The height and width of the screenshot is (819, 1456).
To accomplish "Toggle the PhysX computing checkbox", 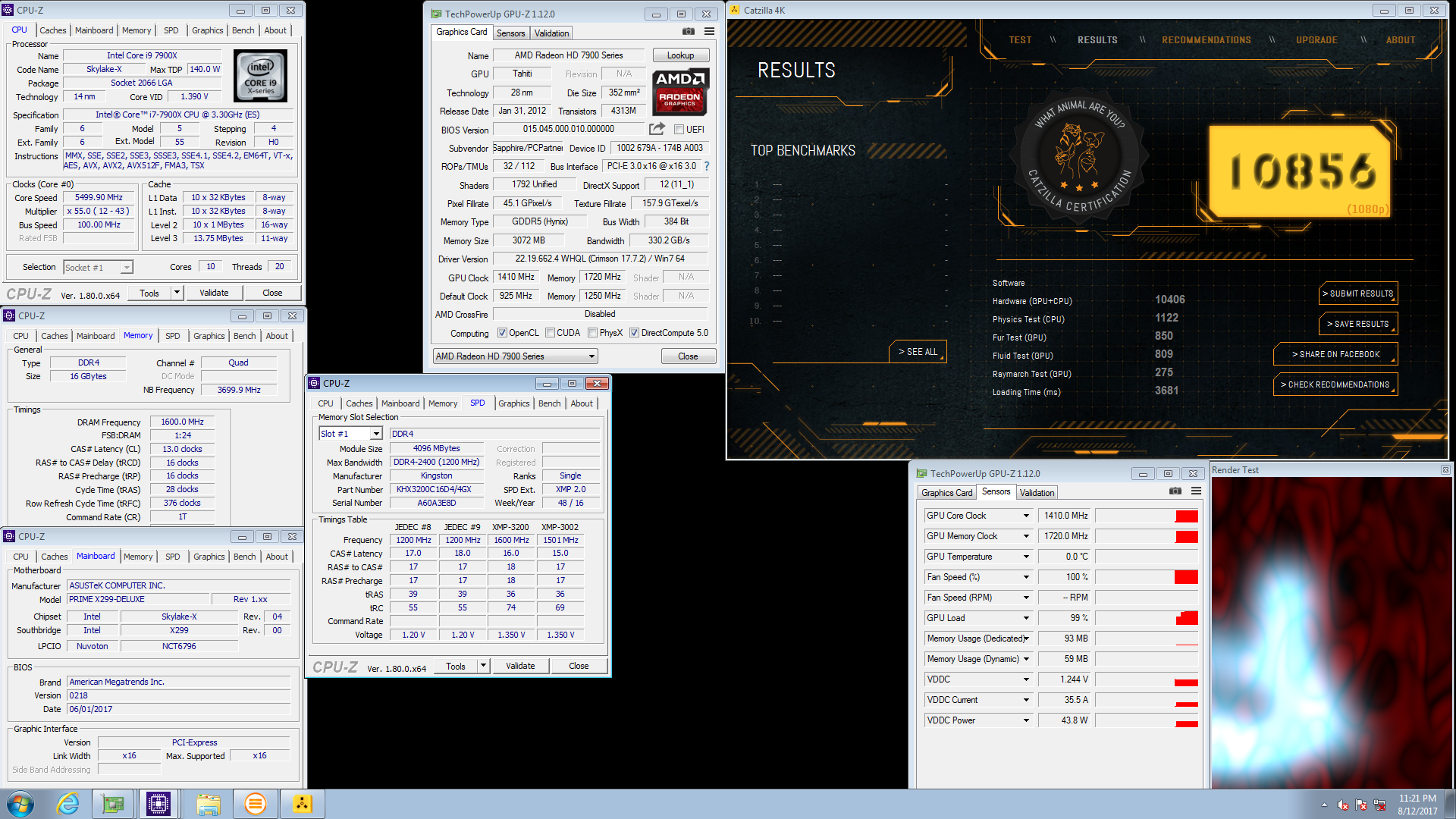I will click(592, 333).
